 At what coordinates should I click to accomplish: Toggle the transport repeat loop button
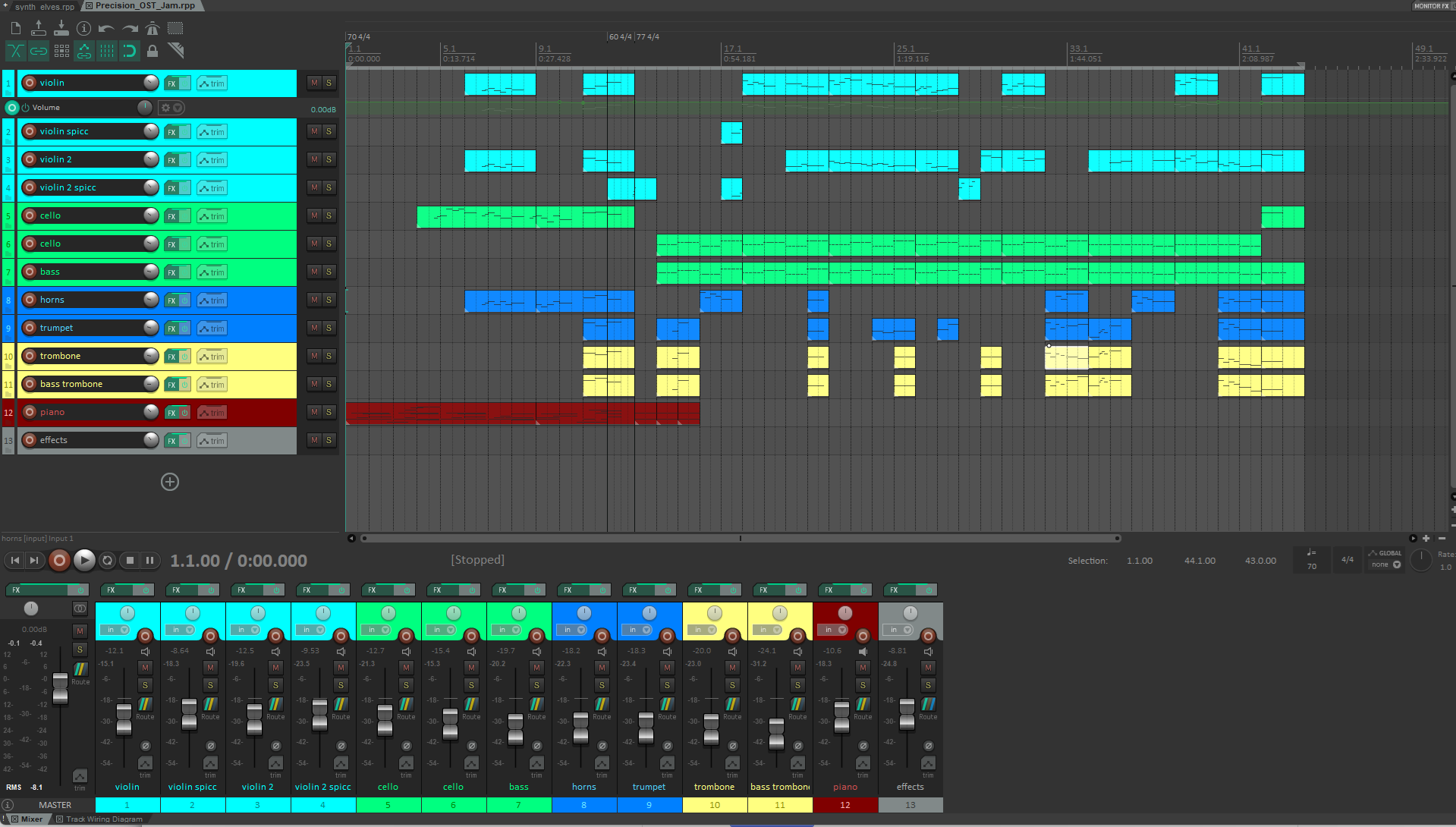pos(108,561)
